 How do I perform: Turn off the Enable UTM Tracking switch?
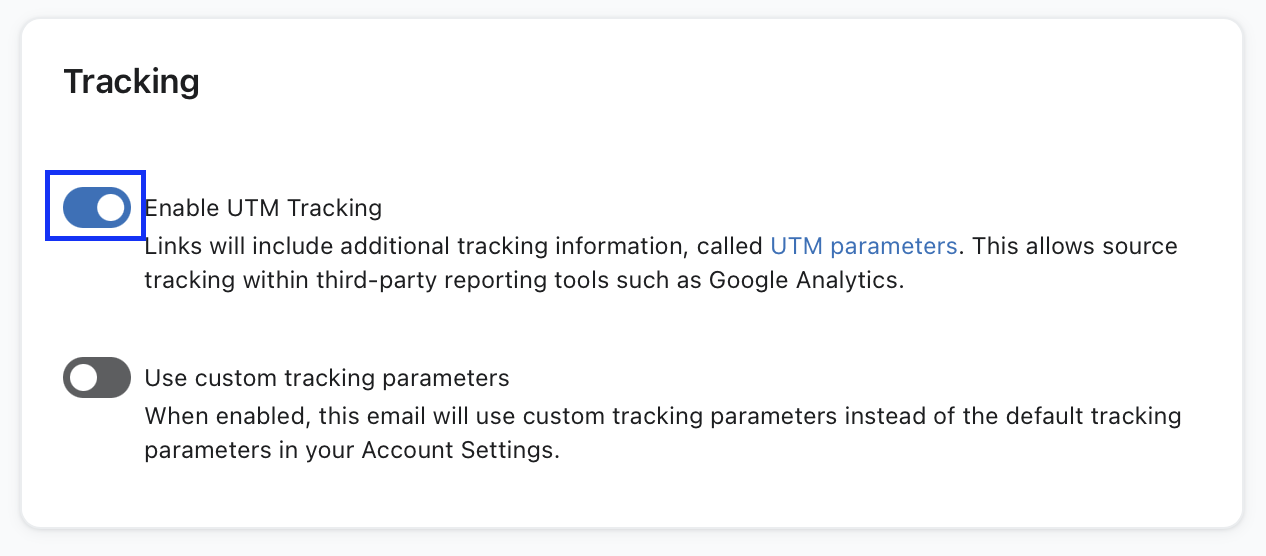(x=96, y=207)
